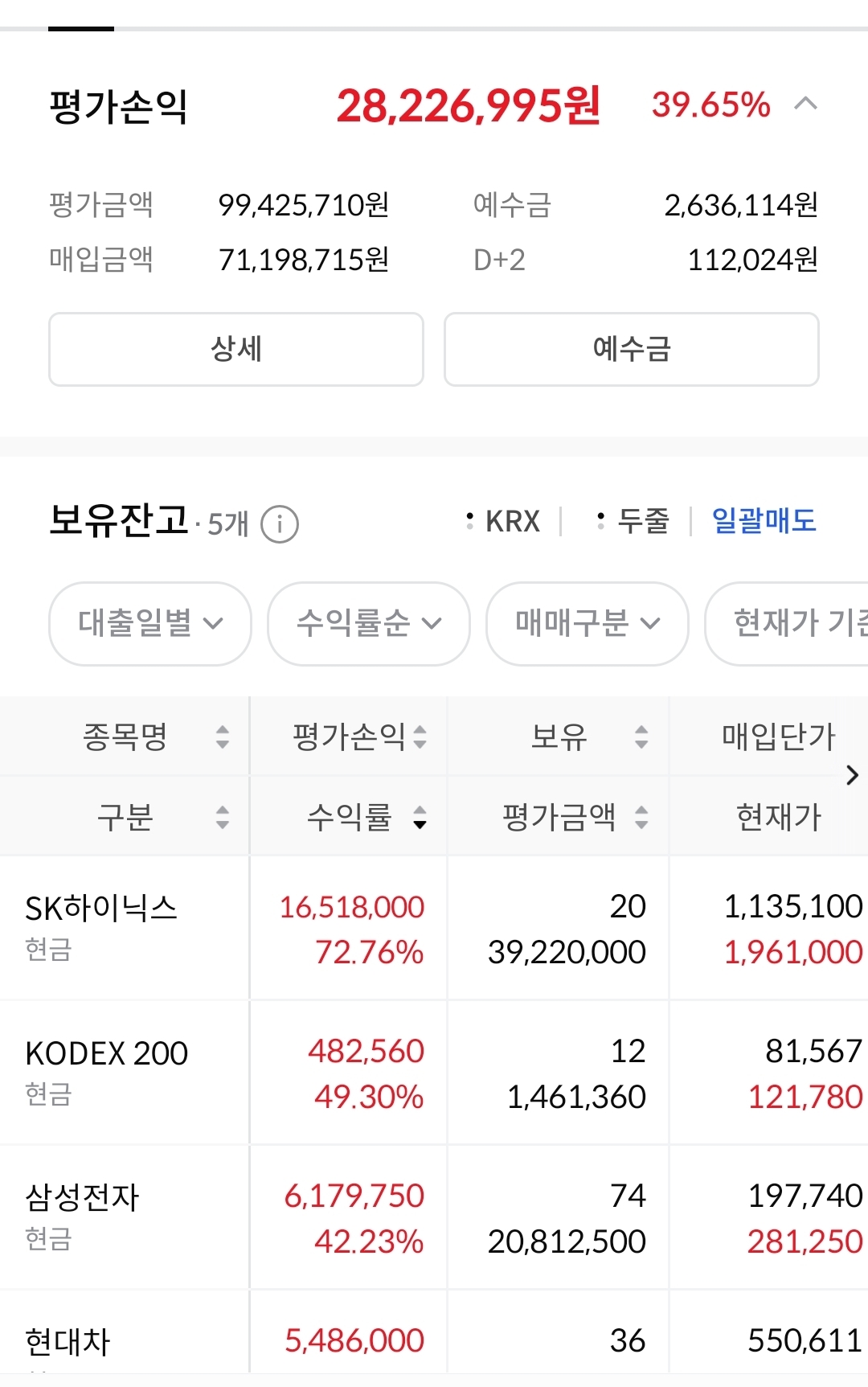Image resolution: width=868 pixels, height=1387 pixels.
Task: Tap SK하이닉스 profit 16,518,000
Action: [351, 907]
